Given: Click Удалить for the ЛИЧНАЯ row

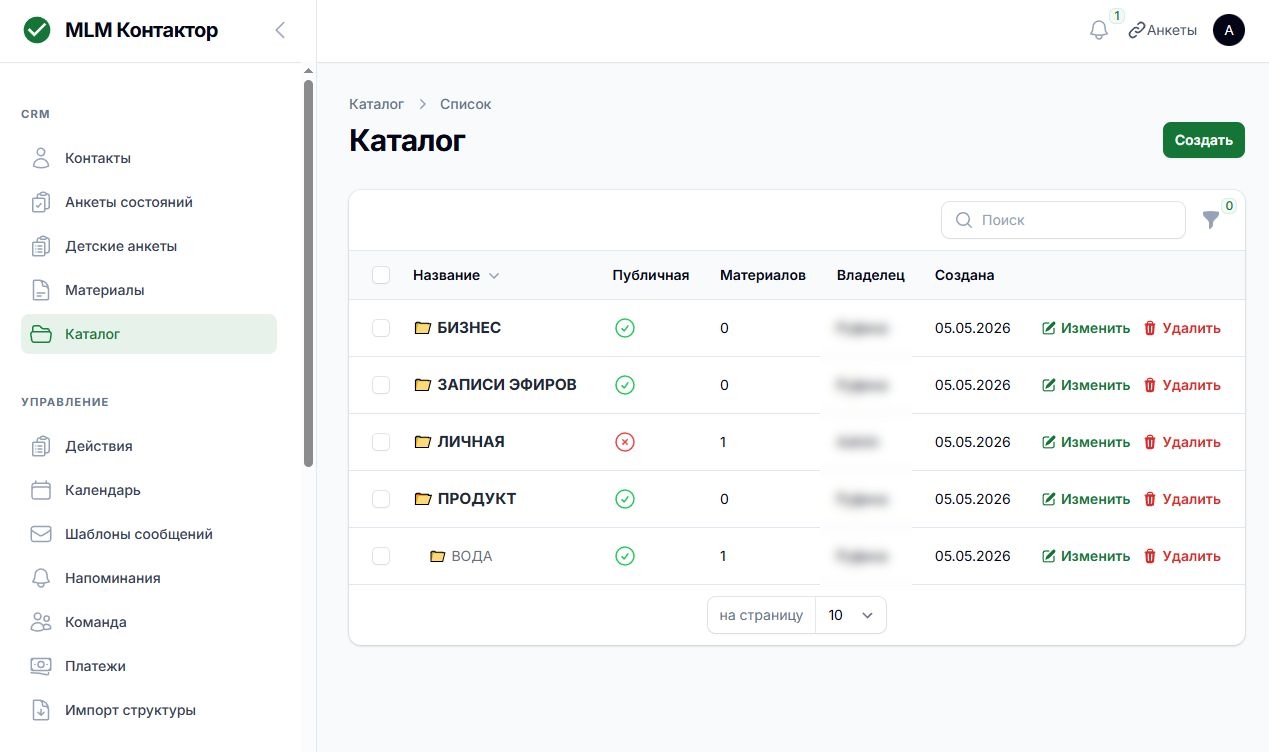Looking at the screenshot, I should (x=1182, y=442).
